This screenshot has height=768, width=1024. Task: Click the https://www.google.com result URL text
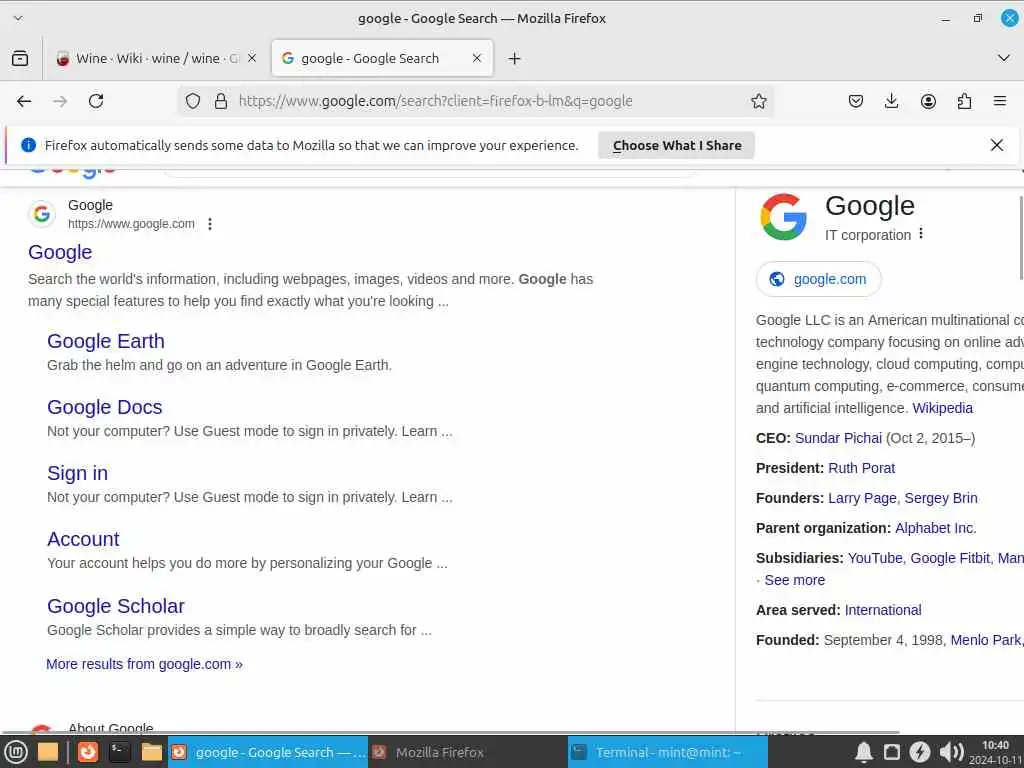[131, 224]
